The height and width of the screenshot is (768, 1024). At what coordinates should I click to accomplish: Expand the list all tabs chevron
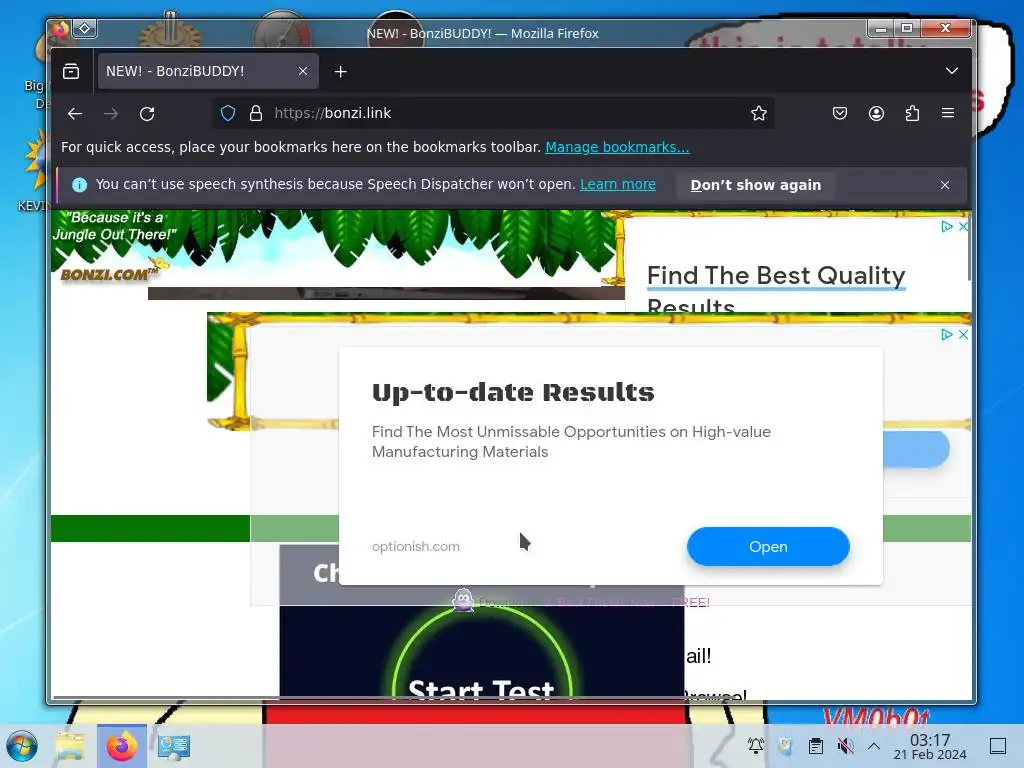952,71
